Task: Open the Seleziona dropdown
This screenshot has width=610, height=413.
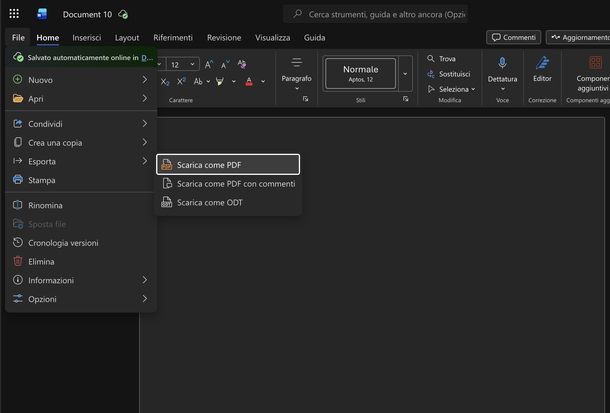Action: click(x=451, y=89)
